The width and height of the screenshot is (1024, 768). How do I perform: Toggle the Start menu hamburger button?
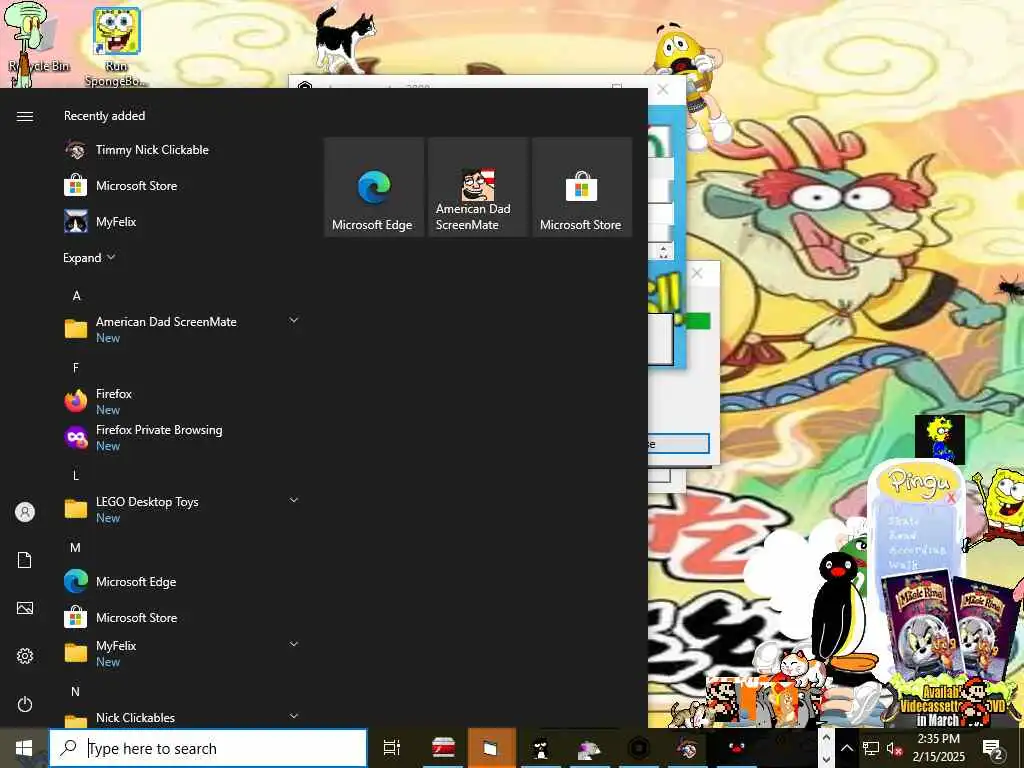[x=25, y=116]
